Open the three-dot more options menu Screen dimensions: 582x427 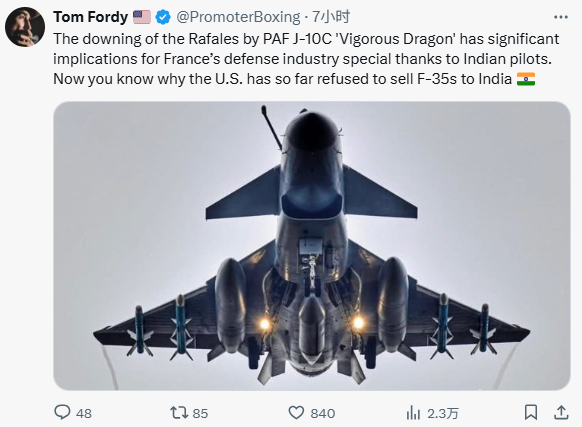560,17
